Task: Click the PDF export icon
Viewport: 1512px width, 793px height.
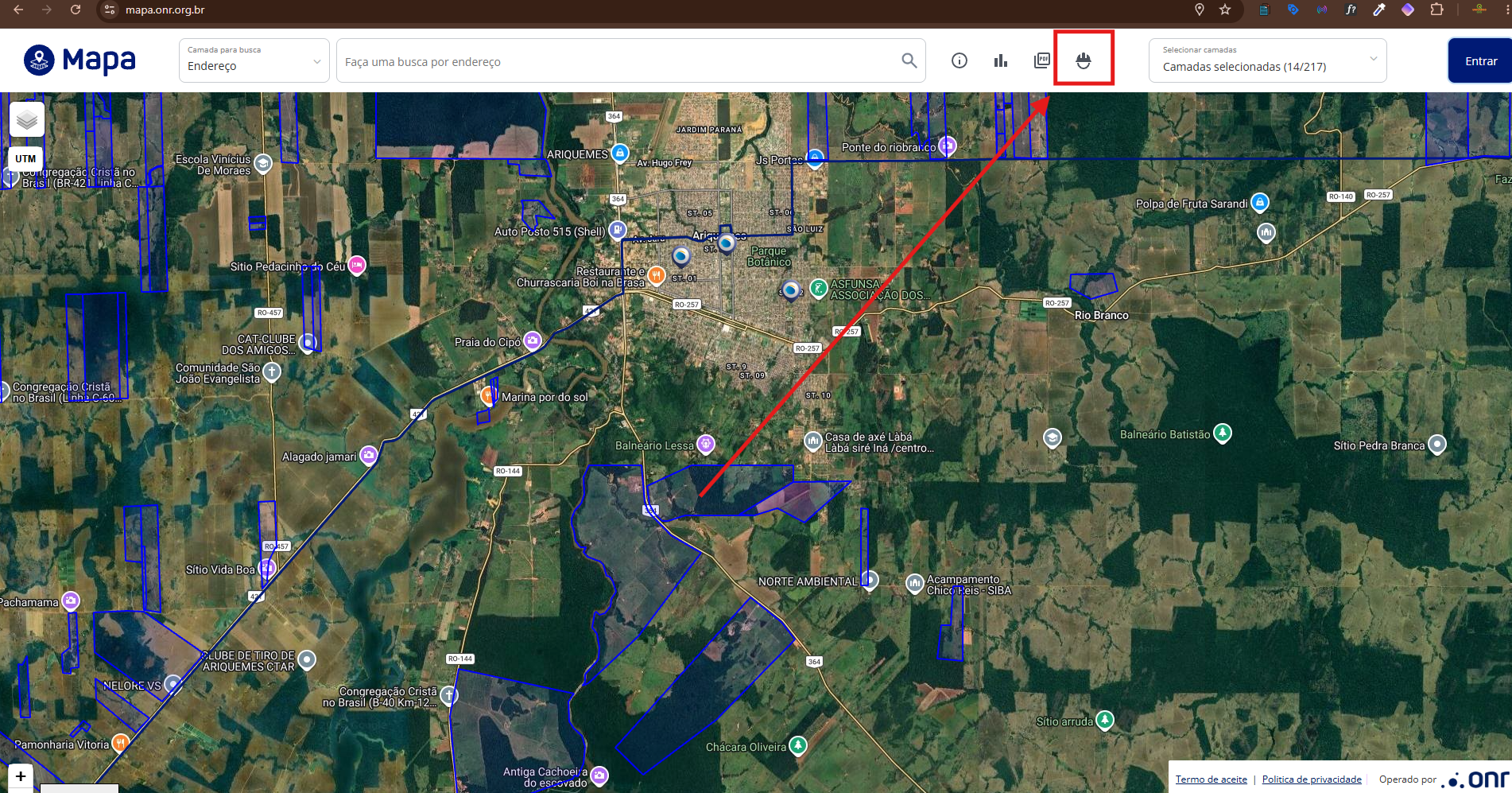Action: click(x=1041, y=60)
